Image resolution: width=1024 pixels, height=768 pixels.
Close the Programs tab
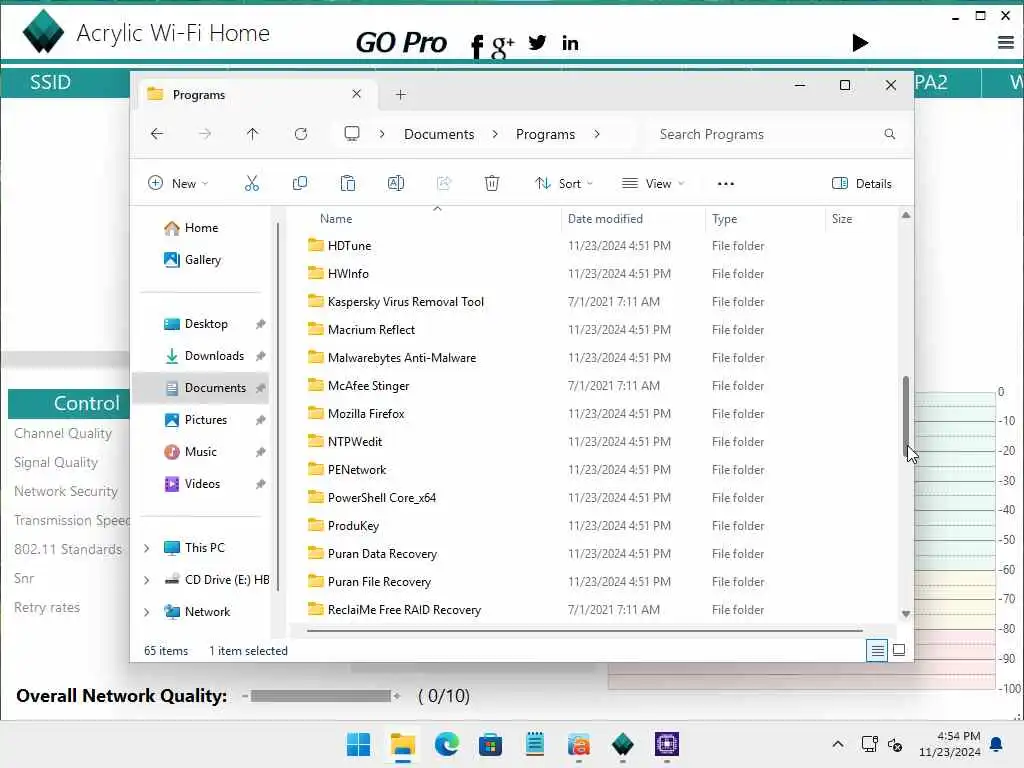click(x=357, y=94)
